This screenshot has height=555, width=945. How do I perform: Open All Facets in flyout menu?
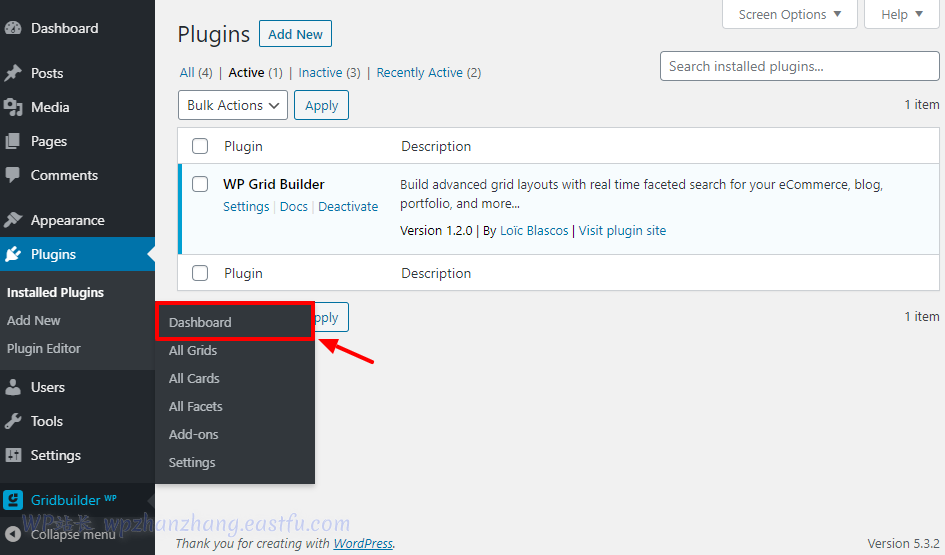coord(195,406)
